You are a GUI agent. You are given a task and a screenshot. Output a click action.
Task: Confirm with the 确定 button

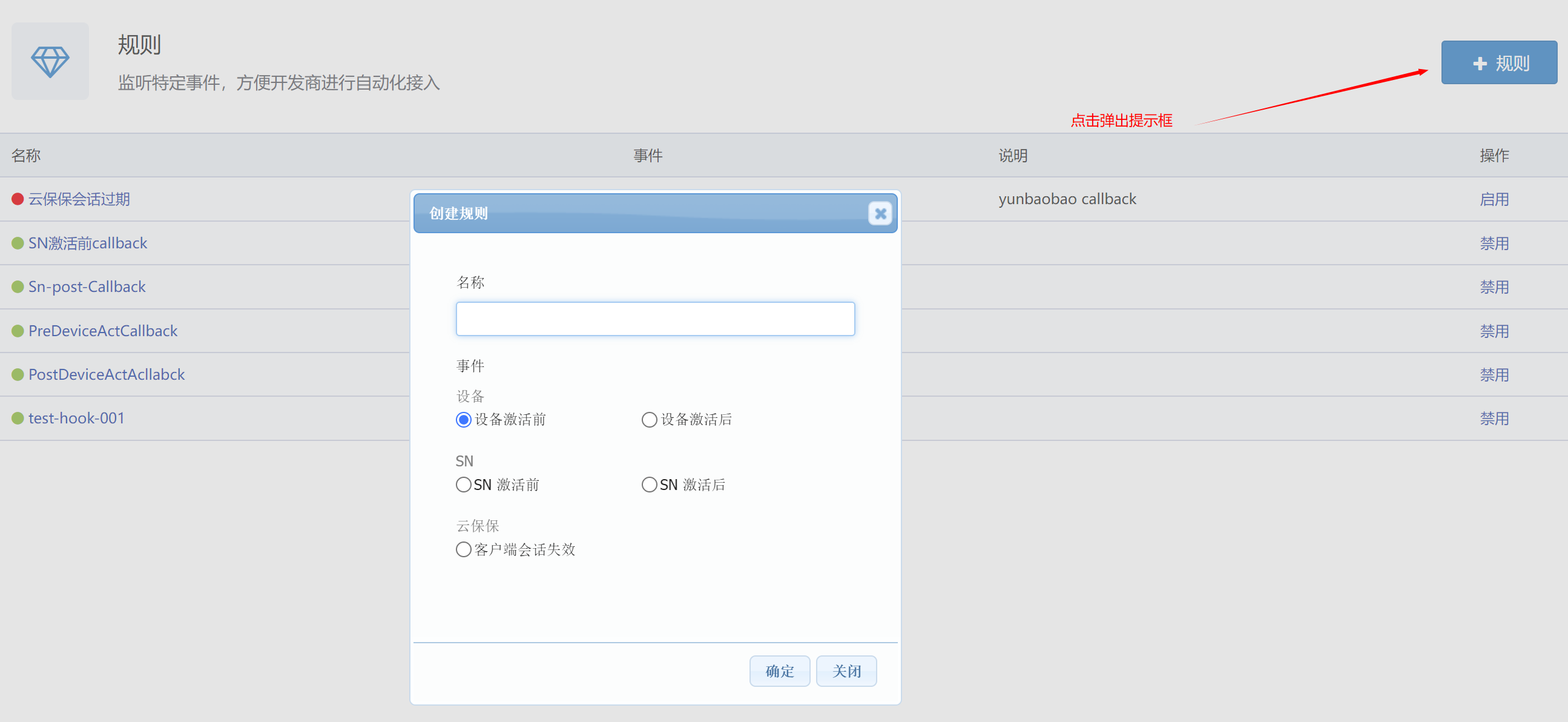tap(779, 671)
